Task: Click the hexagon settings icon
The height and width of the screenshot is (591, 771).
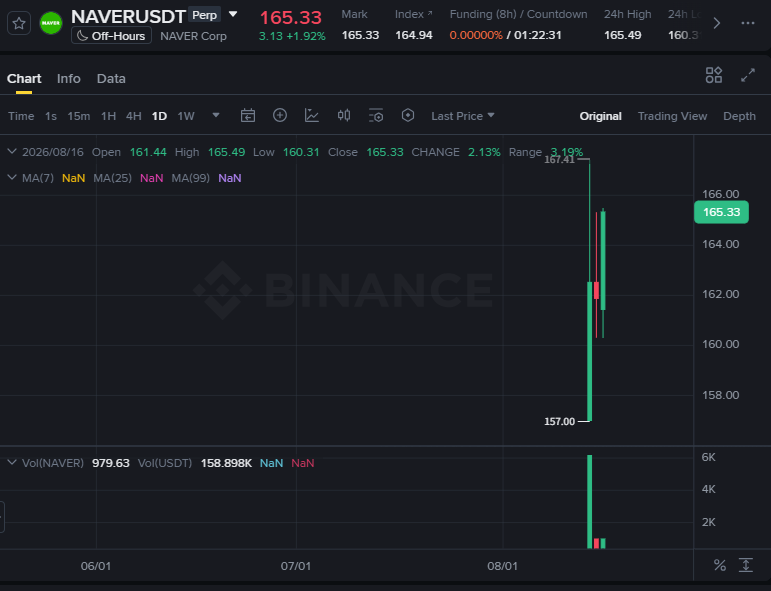Action: click(x=408, y=116)
